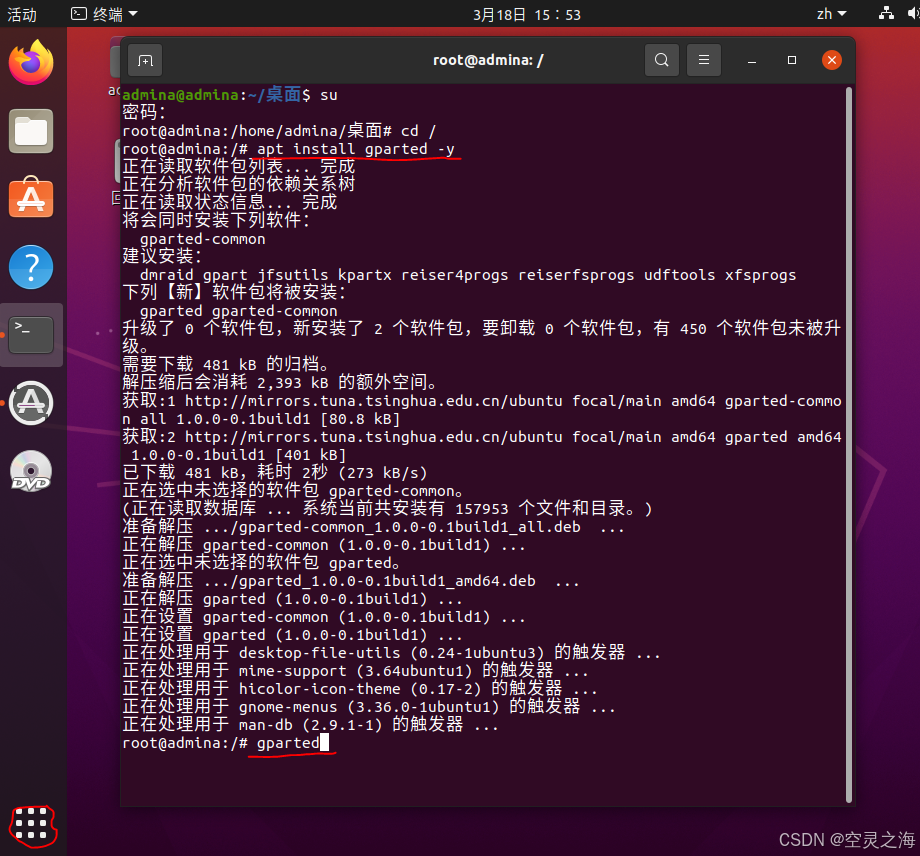Open the Files manager in dock
Screen dimensions: 920x856
[x=31, y=131]
